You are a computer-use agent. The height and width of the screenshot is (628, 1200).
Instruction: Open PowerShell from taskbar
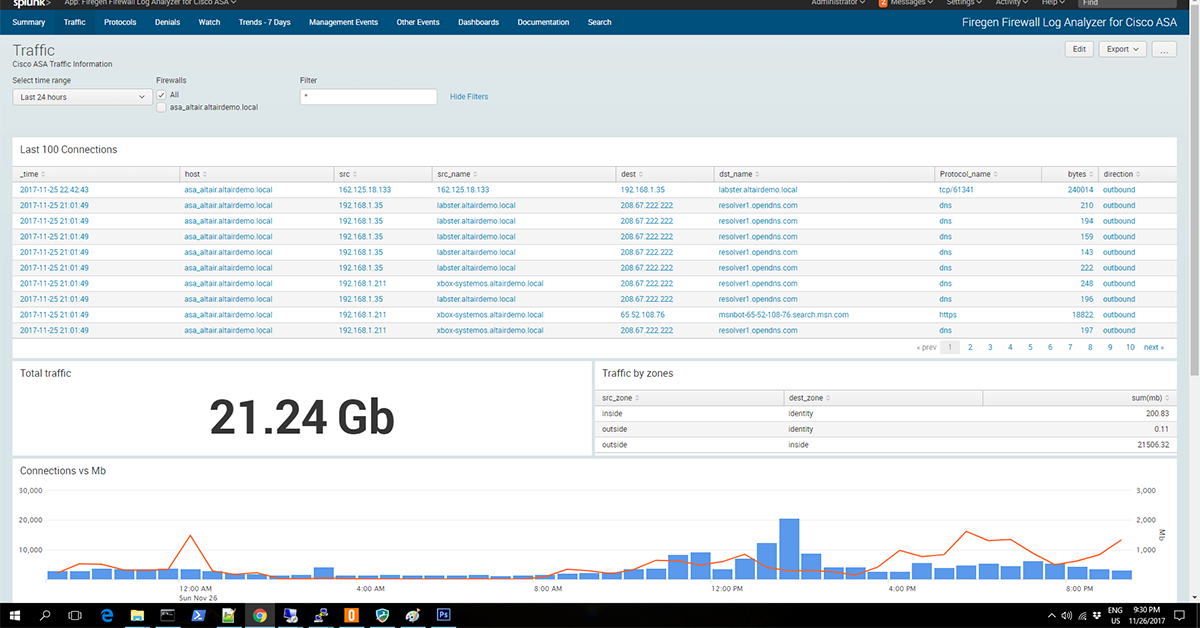tap(198, 616)
